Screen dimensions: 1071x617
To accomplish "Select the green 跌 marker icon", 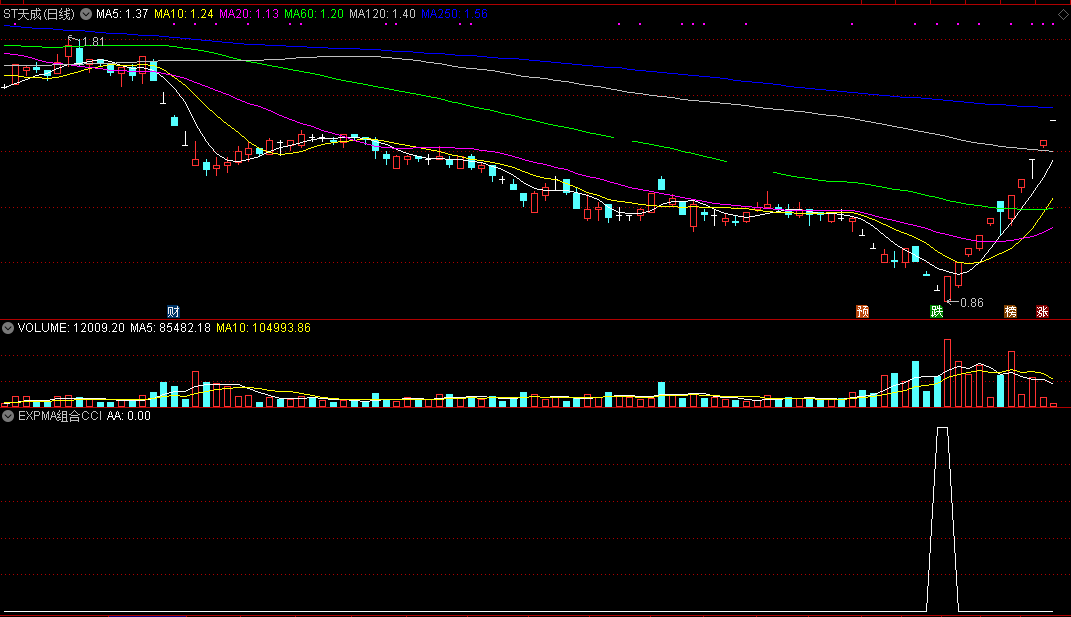I will 936,312.
